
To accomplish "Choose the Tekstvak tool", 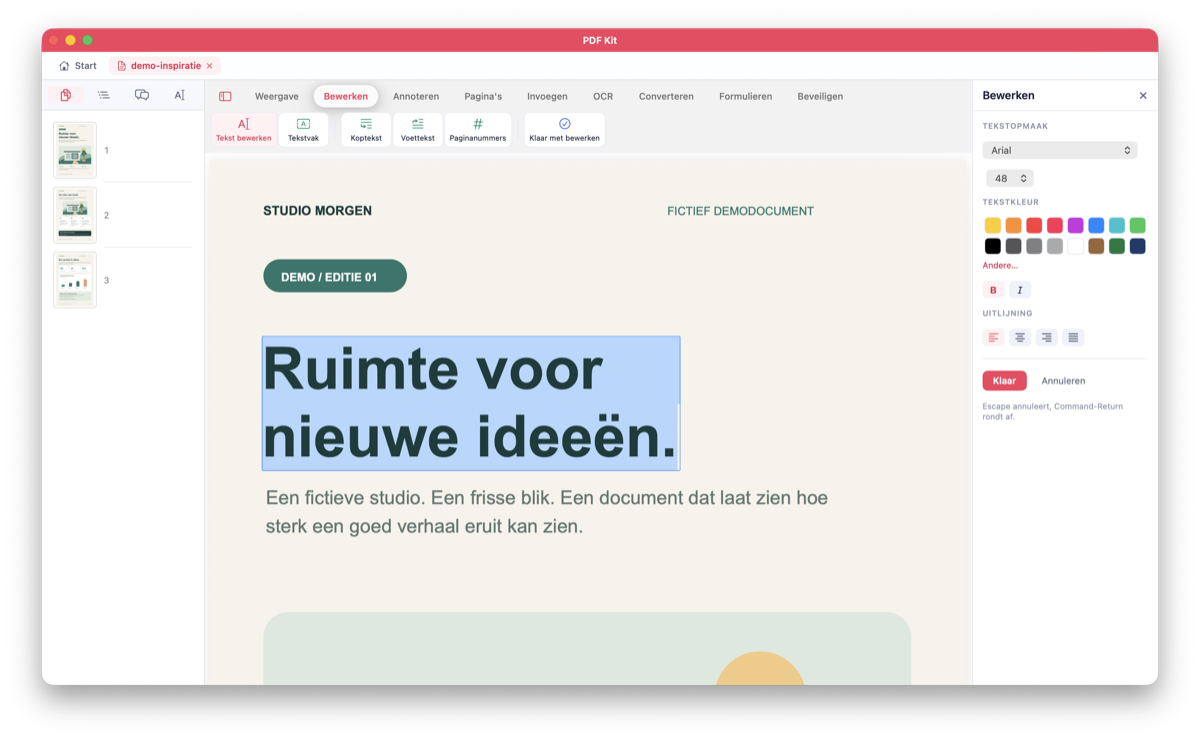I will point(303,130).
